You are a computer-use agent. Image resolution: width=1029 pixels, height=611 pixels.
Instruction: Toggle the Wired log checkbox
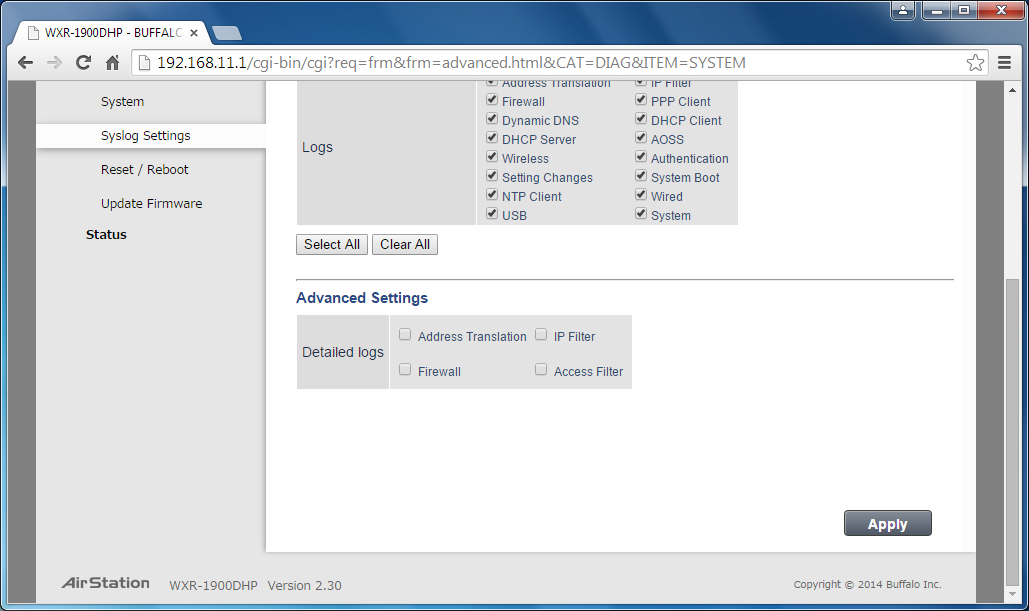[641, 195]
